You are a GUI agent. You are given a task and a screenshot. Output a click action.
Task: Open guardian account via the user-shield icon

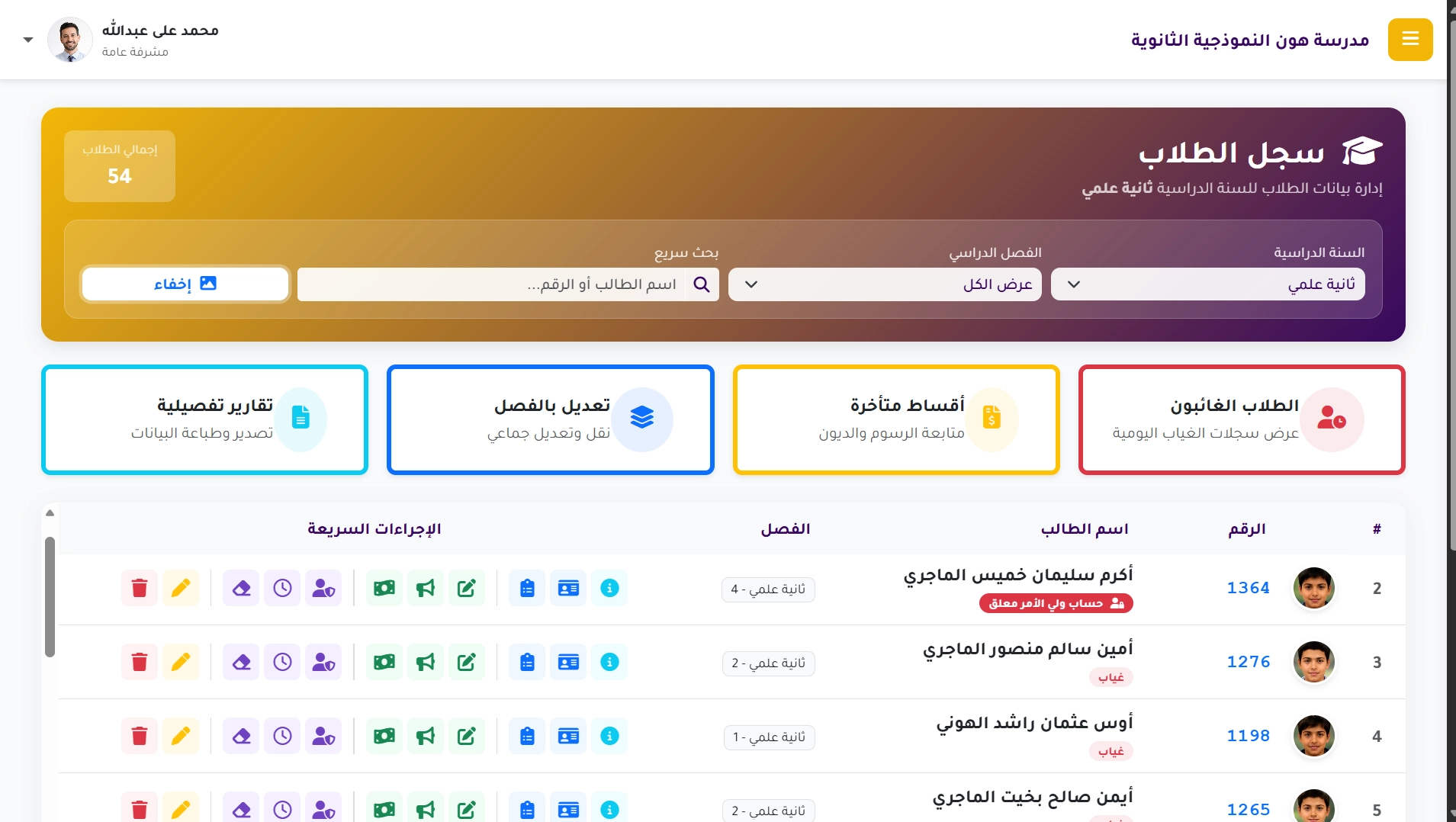coord(323,588)
